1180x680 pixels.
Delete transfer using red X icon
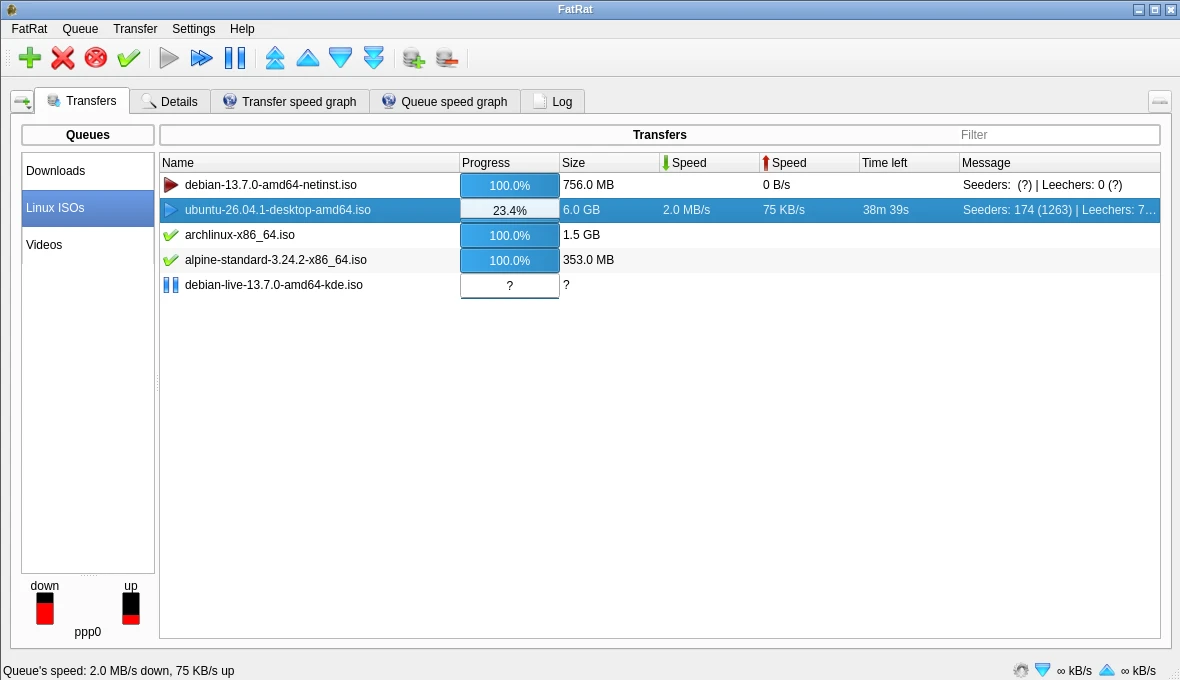click(62, 58)
